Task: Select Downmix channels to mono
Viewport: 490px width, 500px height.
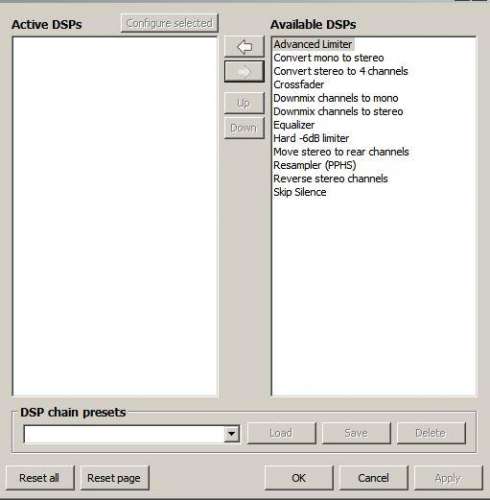Action: (x=336, y=98)
